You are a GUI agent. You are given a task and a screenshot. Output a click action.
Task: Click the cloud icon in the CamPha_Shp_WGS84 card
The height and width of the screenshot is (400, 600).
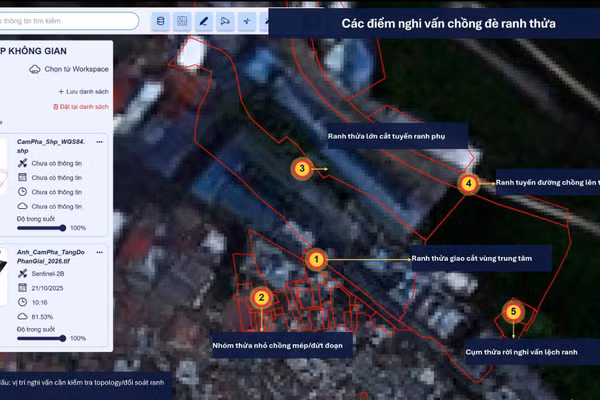tap(23, 206)
